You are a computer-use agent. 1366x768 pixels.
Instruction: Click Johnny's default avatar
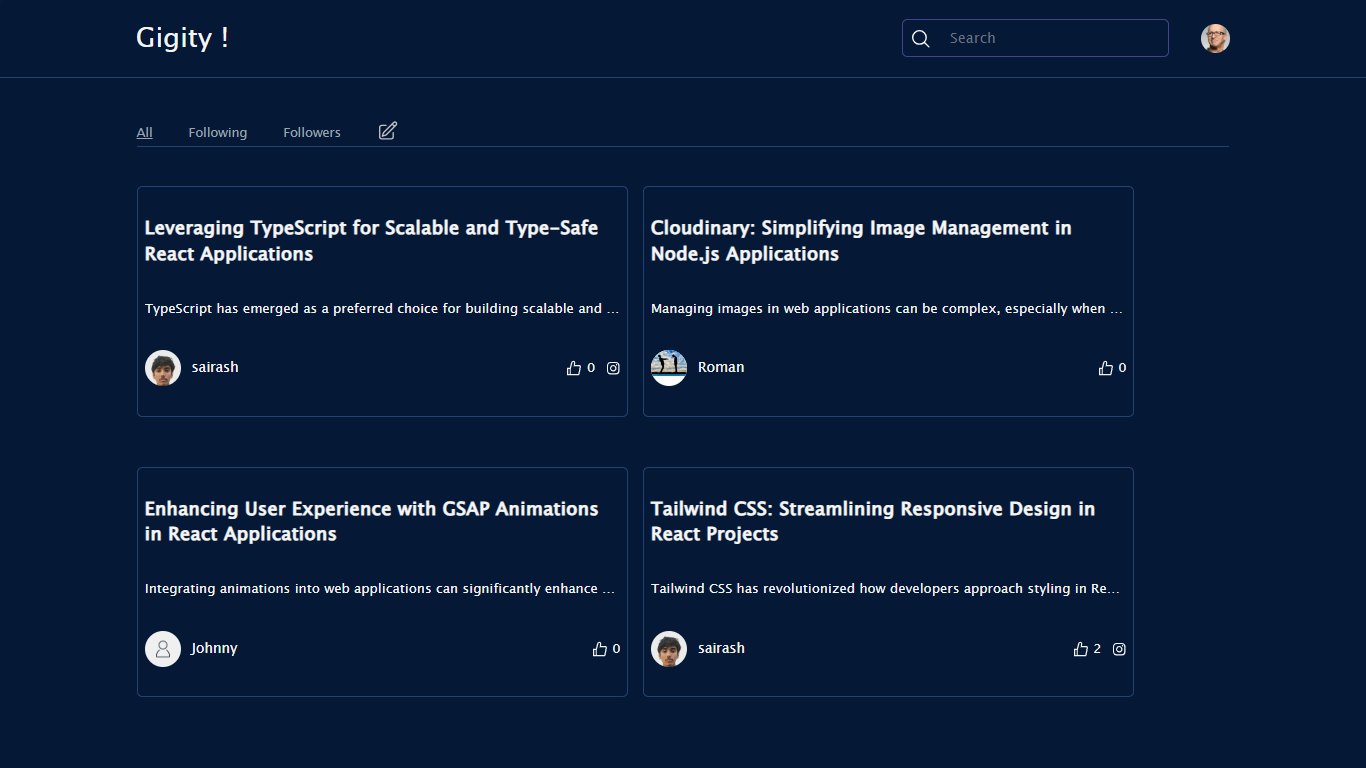pos(163,649)
